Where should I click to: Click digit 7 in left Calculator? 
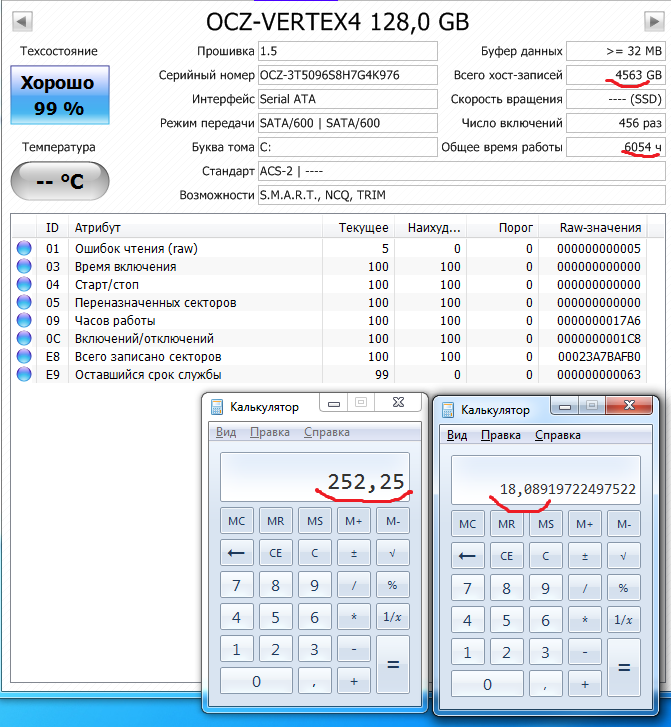click(x=236, y=585)
